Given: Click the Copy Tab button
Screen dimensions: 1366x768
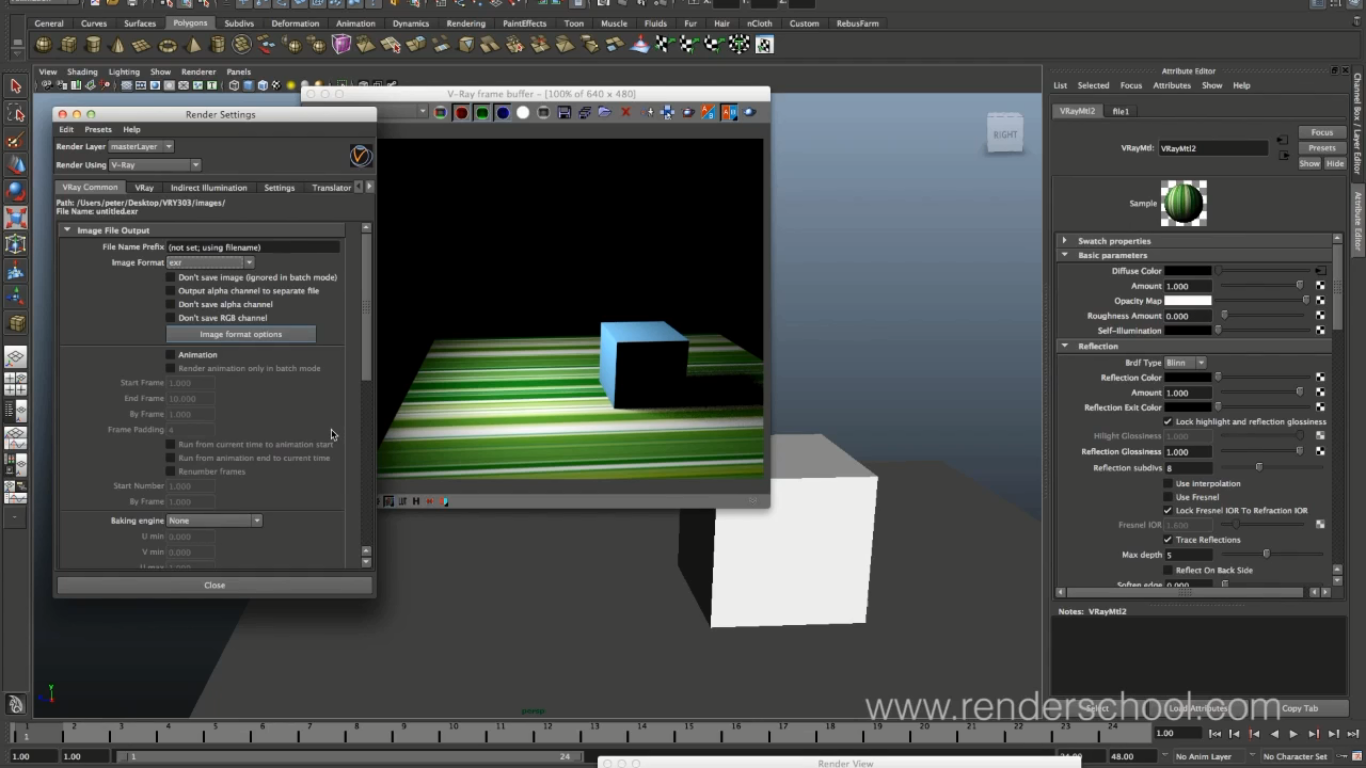Looking at the screenshot, I should click(x=1300, y=708).
